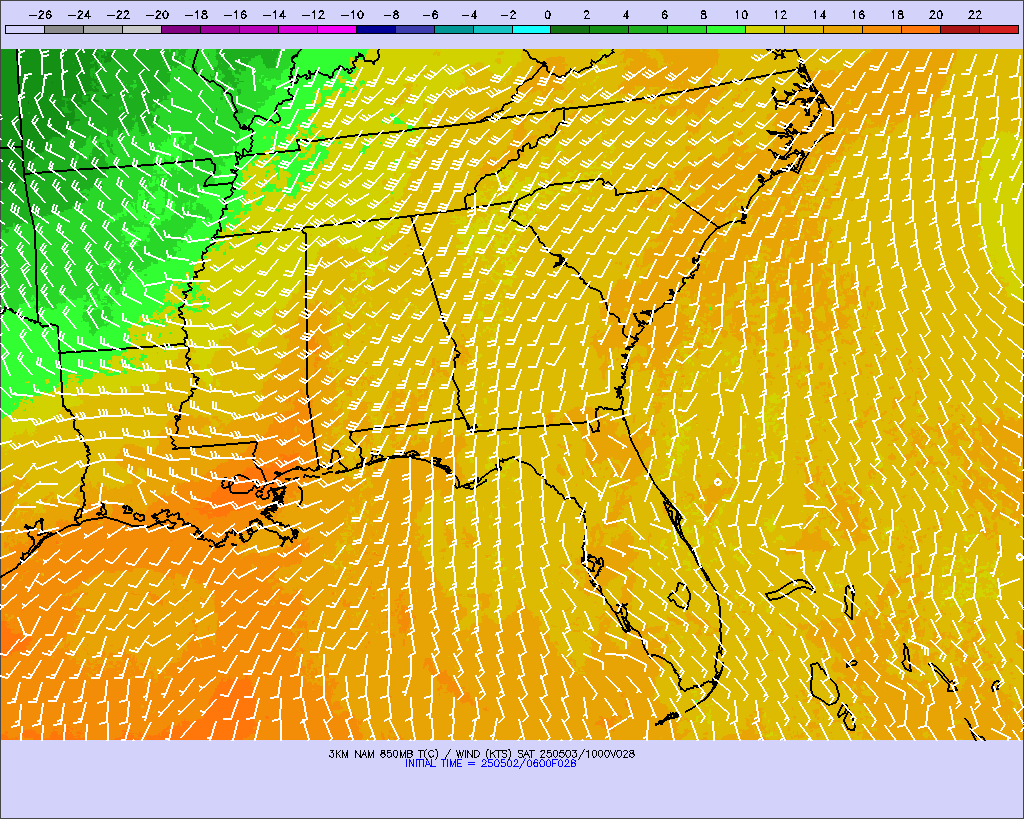The image size is (1024, 819).
Task: Click the dark green swatch between 0 and 2
Action: [571, 29]
